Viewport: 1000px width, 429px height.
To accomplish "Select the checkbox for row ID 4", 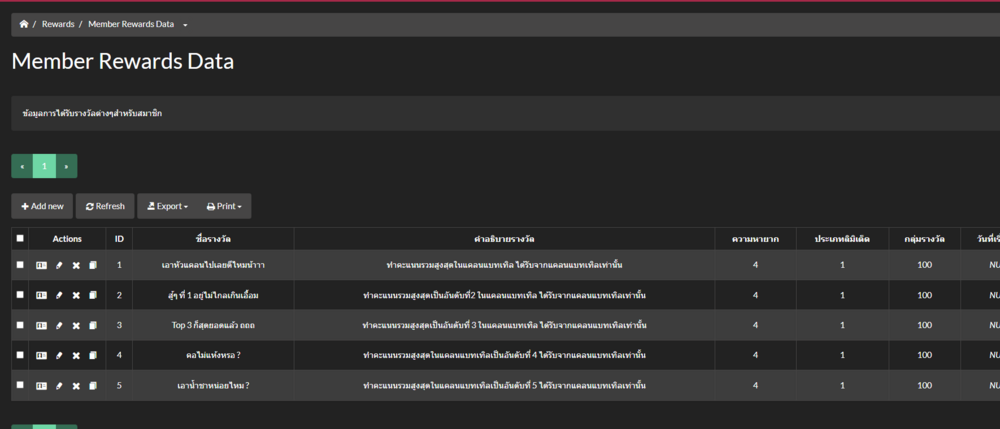I will (20, 355).
